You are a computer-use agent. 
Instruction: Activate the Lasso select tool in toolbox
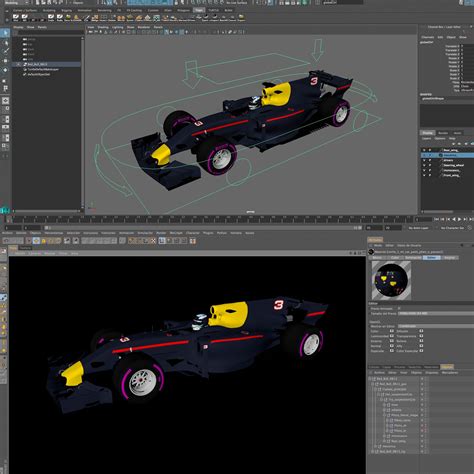[5, 42]
